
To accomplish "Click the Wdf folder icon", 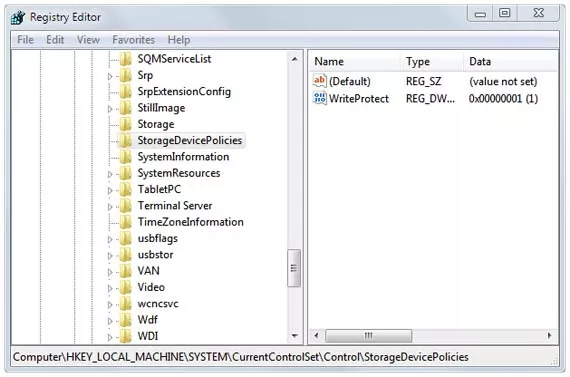I will tap(125, 320).
